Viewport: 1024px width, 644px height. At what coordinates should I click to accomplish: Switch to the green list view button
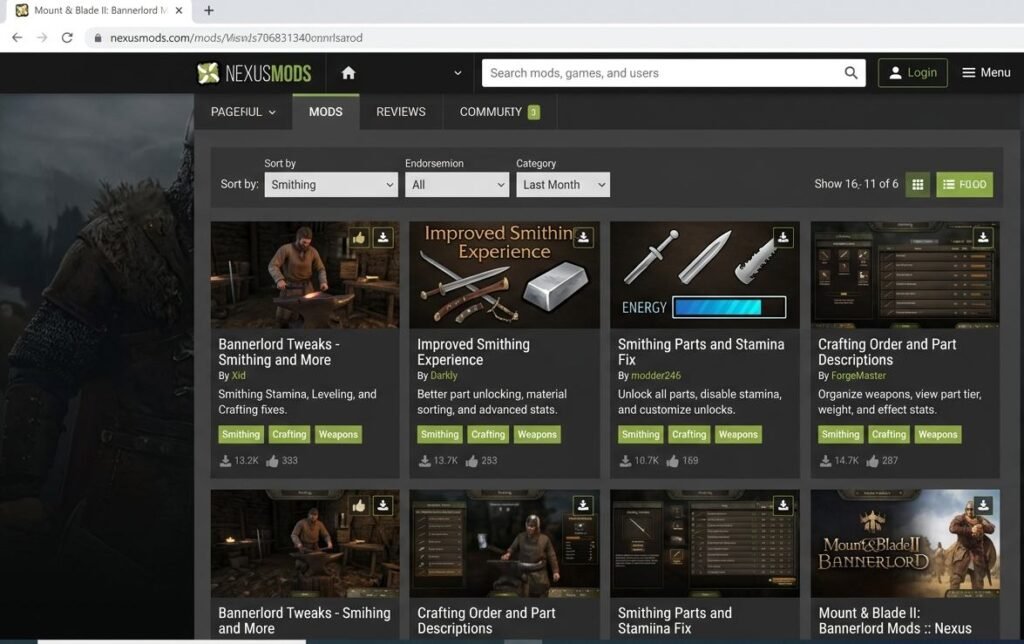click(x=965, y=184)
